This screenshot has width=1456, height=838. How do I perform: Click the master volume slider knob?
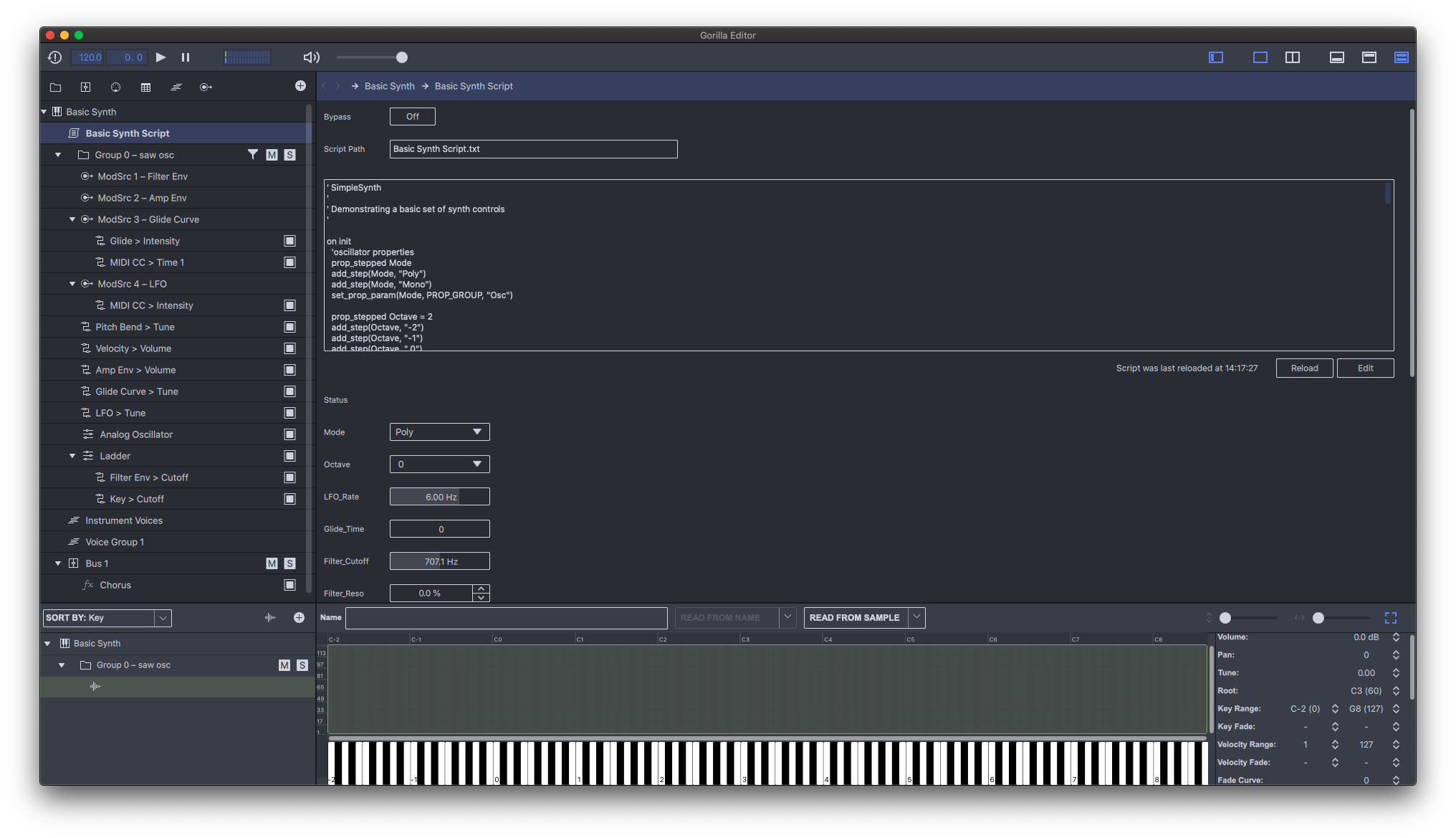tap(402, 57)
